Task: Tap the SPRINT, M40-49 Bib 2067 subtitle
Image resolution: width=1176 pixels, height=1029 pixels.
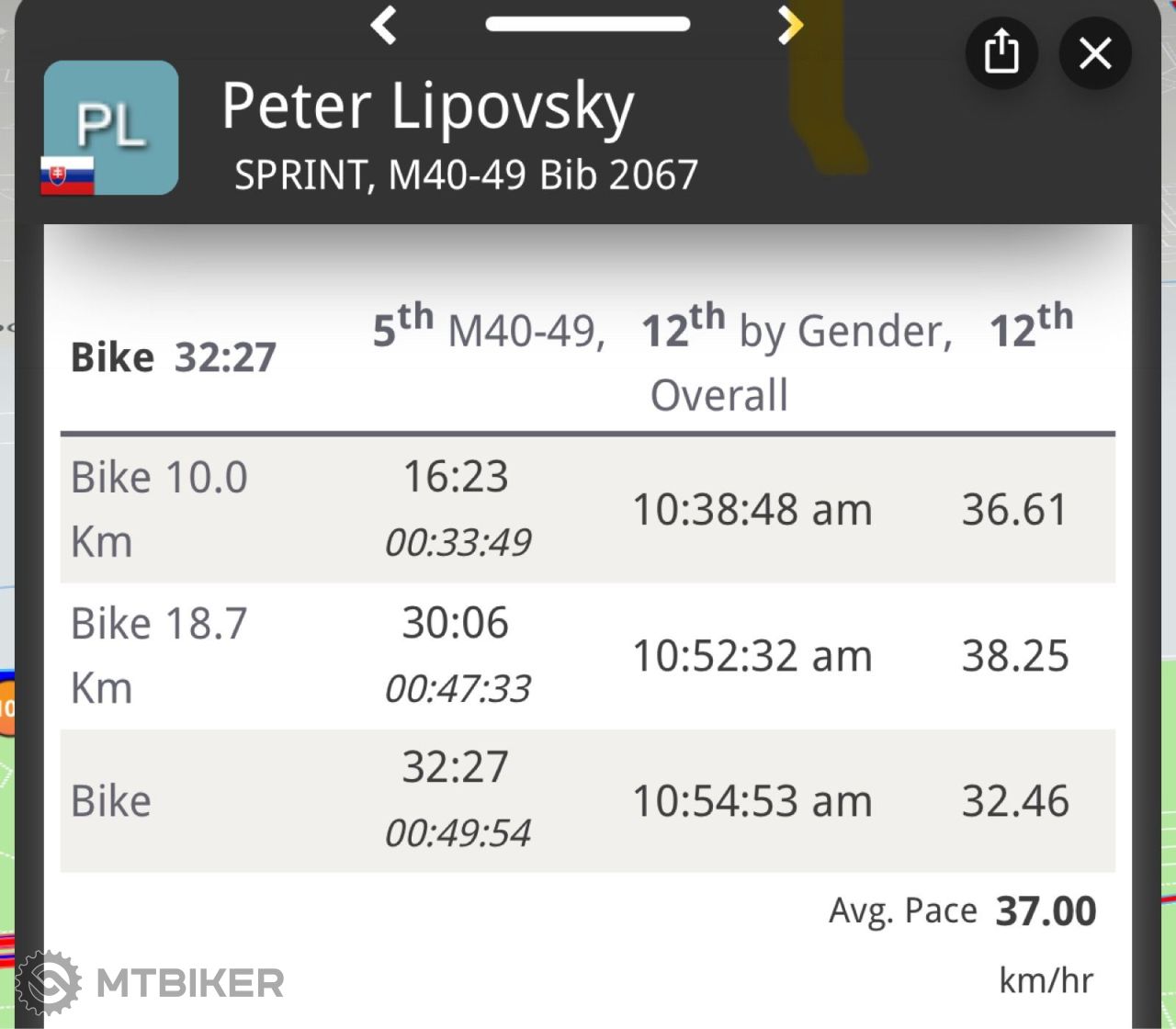Action: [467, 175]
